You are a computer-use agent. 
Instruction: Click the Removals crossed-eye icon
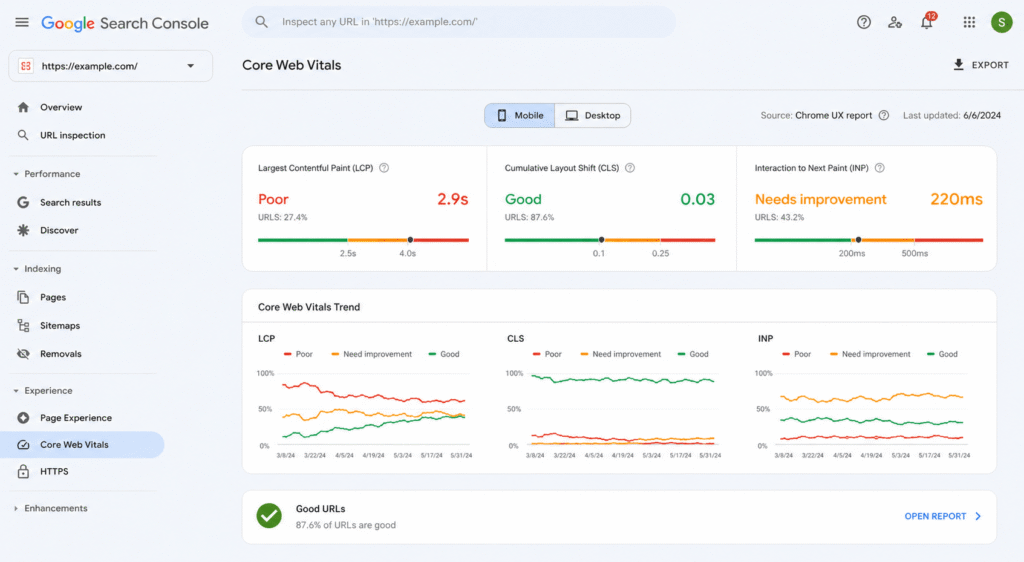click(x=24, y=354)
